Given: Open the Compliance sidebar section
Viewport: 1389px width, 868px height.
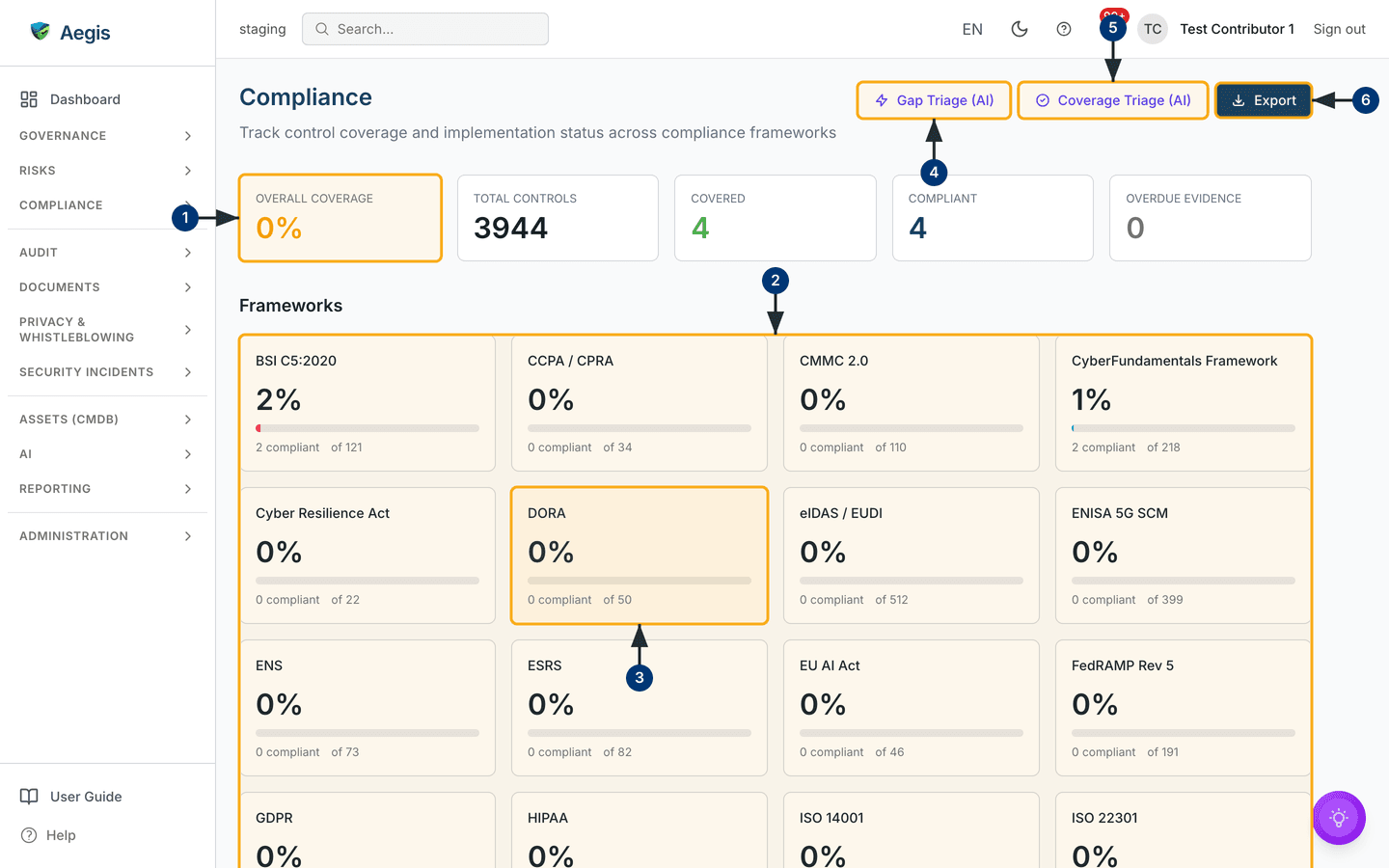Looking at the screenshot, I should [x=107, y=205].
